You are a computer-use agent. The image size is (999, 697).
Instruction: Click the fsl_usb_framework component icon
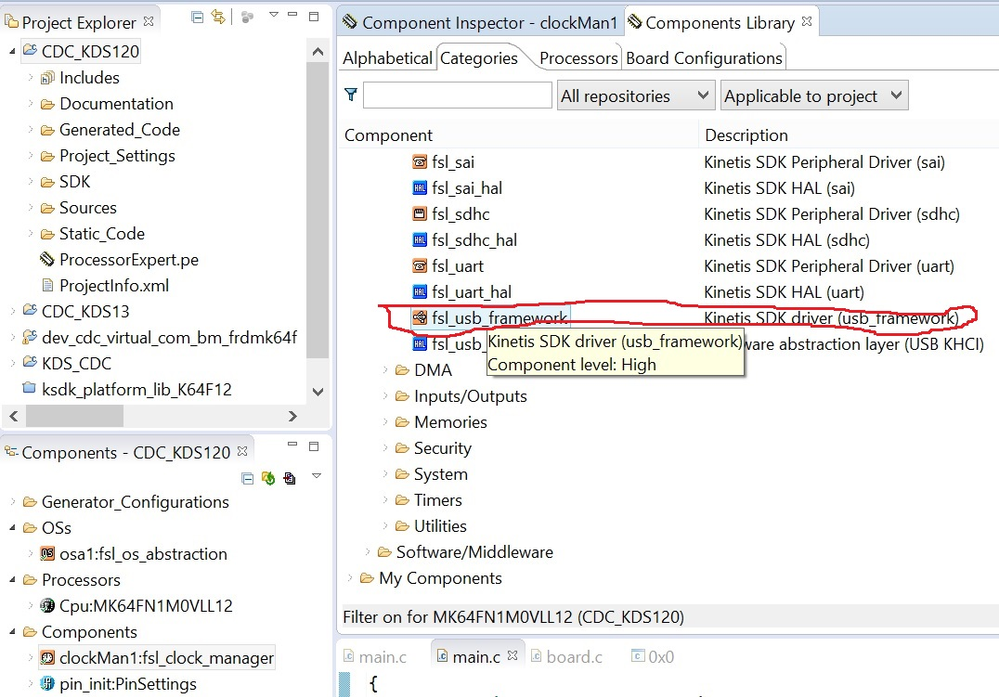pyautogui.click(x=419, y=317)
